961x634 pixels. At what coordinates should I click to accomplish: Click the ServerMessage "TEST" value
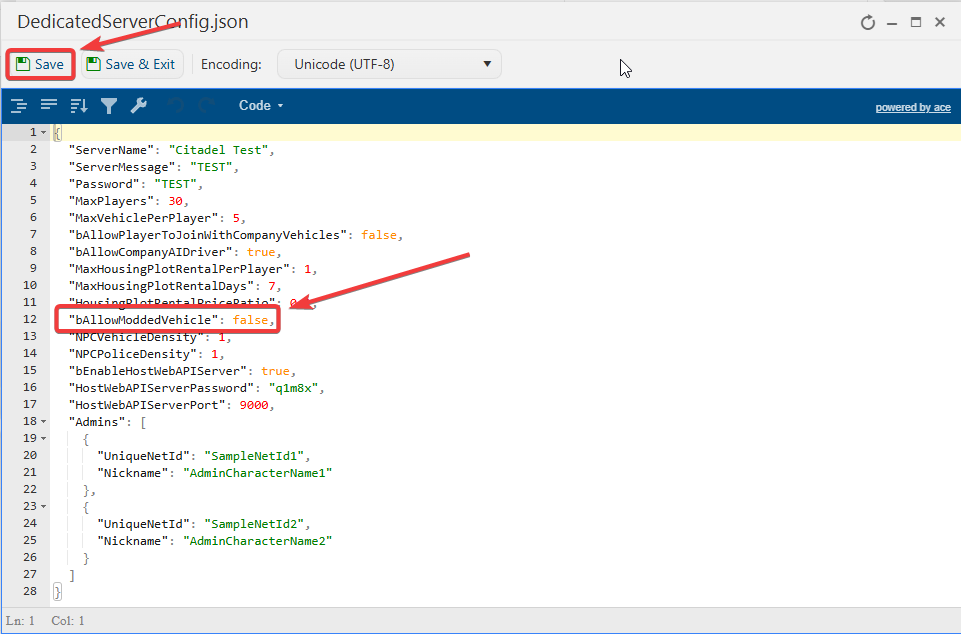pos(211,167)
